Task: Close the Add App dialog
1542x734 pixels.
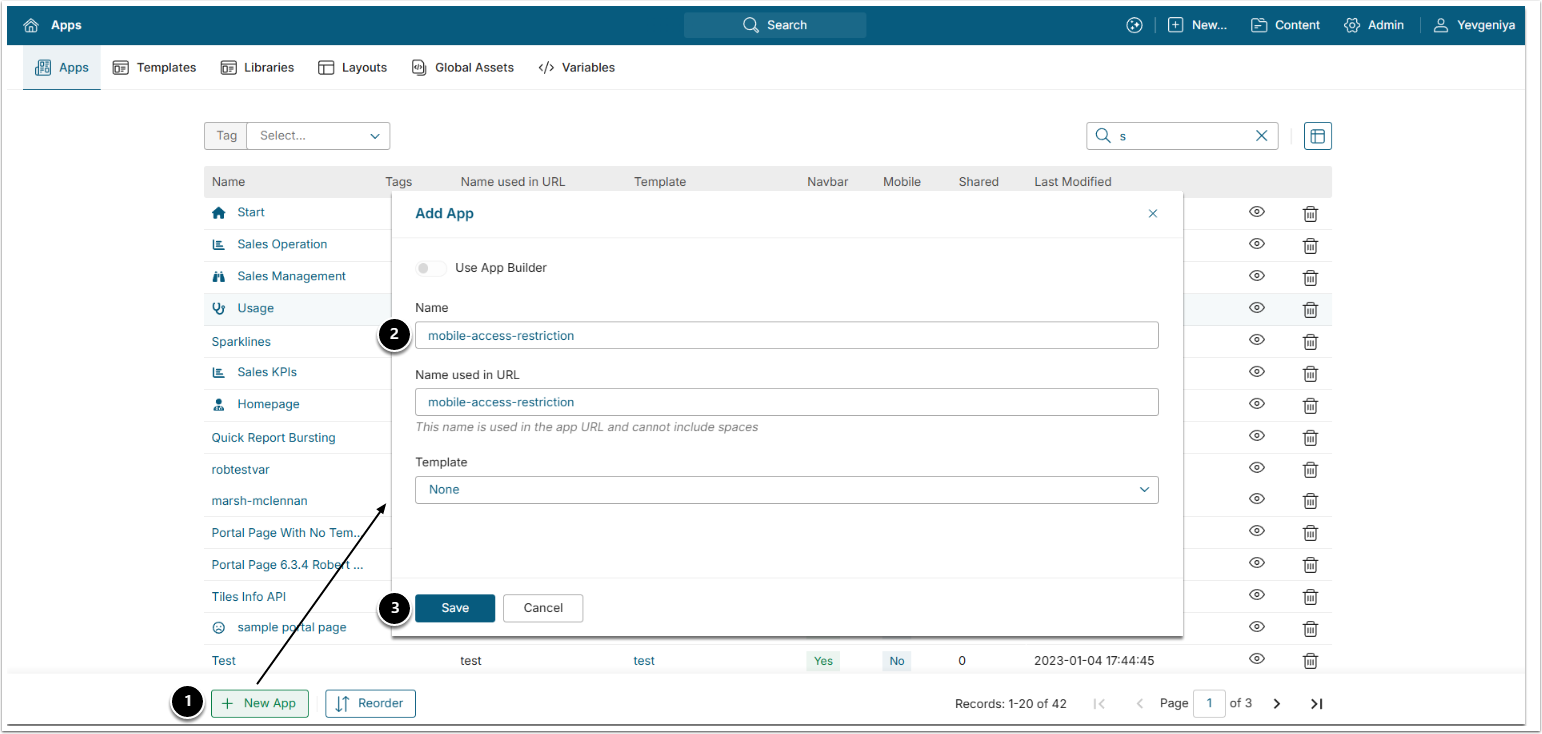Action: 1153,213
